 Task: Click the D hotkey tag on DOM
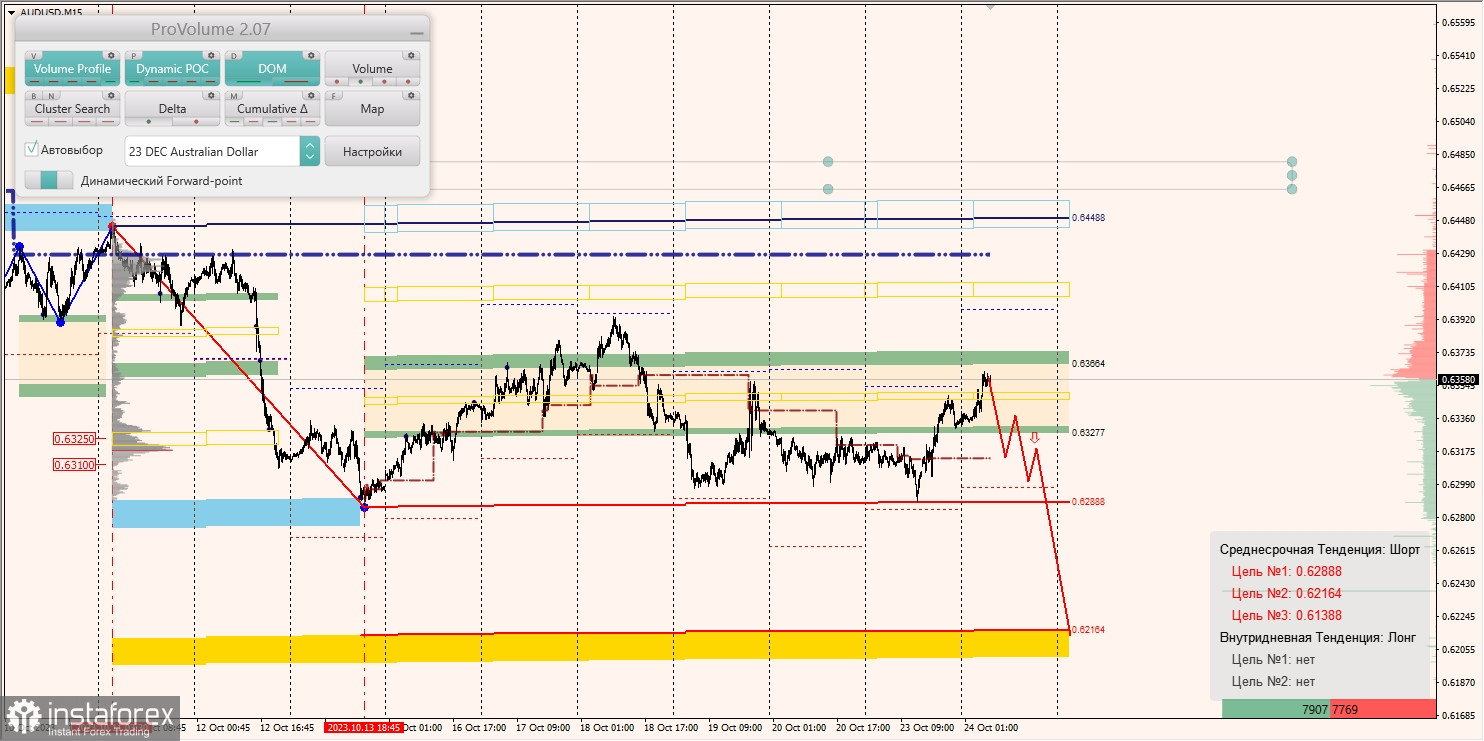[234, 56]
